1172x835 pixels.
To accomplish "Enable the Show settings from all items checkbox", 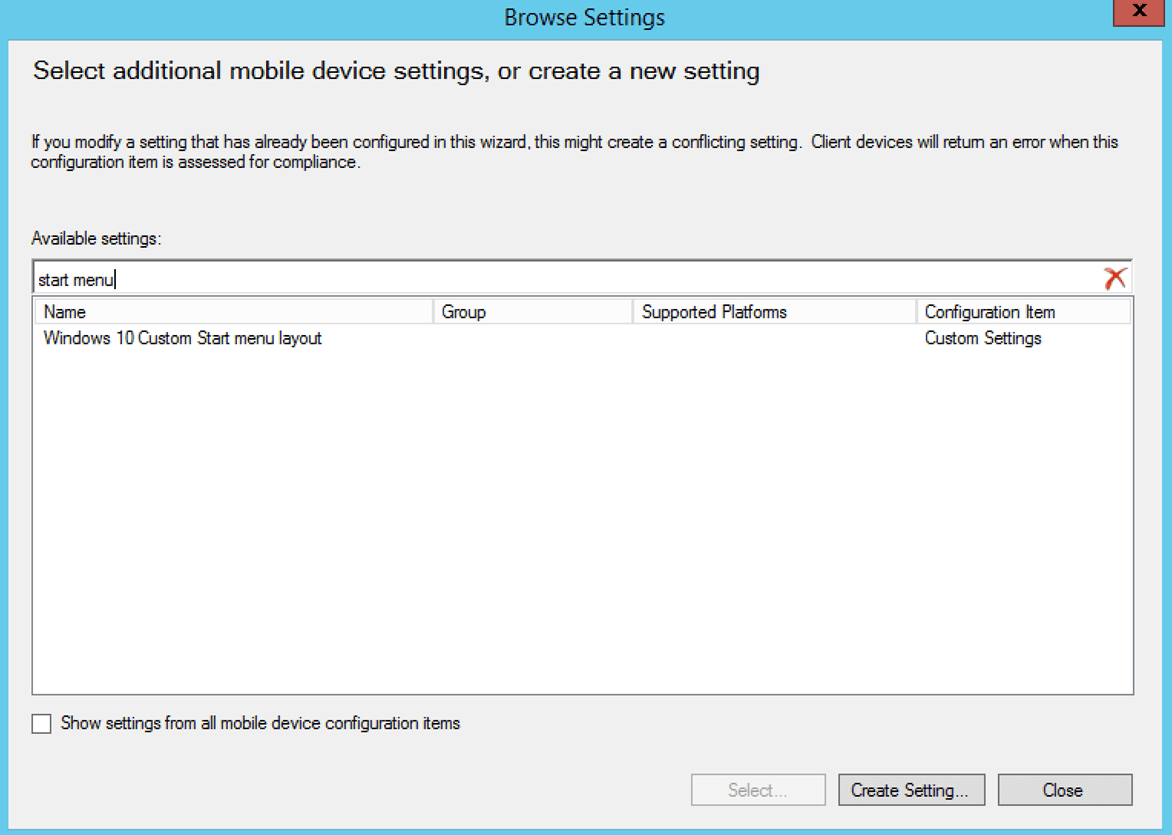I will 41,724.
